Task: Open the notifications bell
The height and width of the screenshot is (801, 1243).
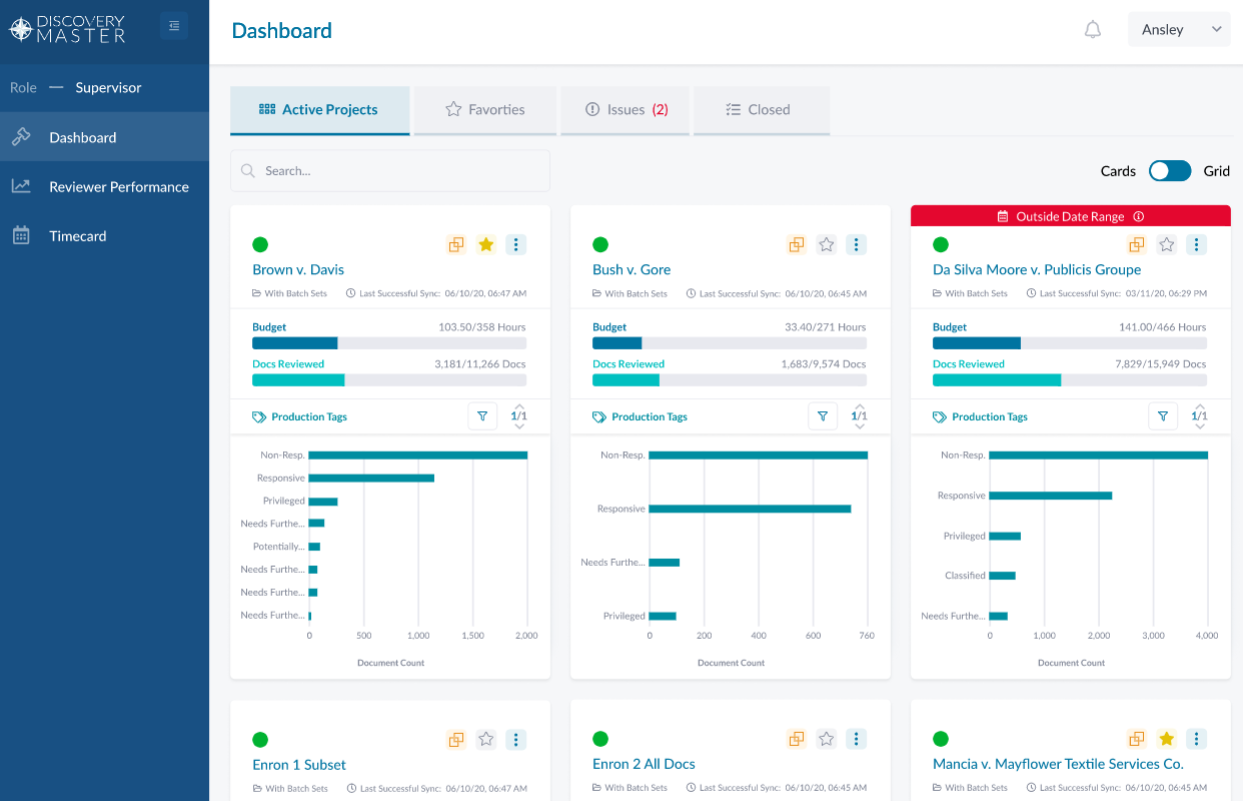Action: pos(1093,30)
